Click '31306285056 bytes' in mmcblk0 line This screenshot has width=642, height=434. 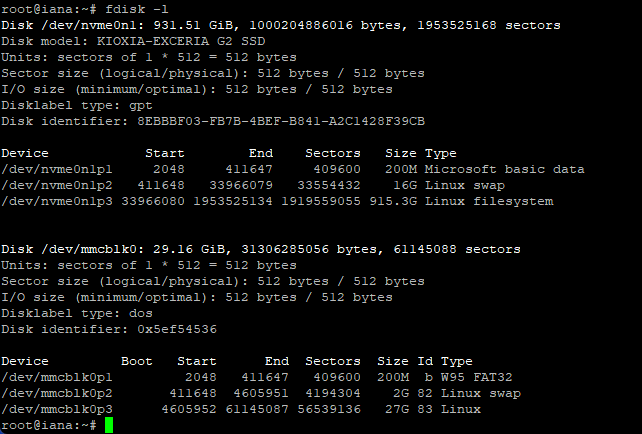[309, 249]
